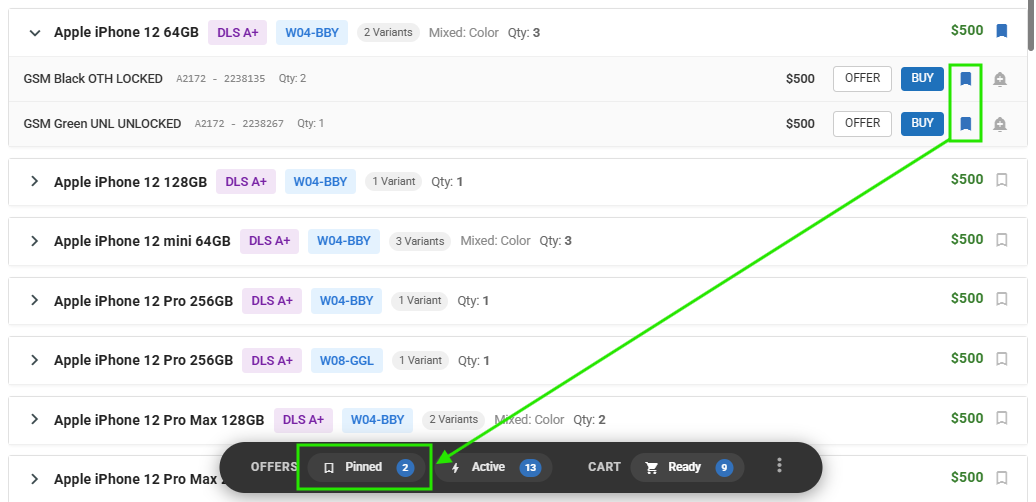Set alert bell for GSM Green UNL UNLOCKED

coord(1000,124)
